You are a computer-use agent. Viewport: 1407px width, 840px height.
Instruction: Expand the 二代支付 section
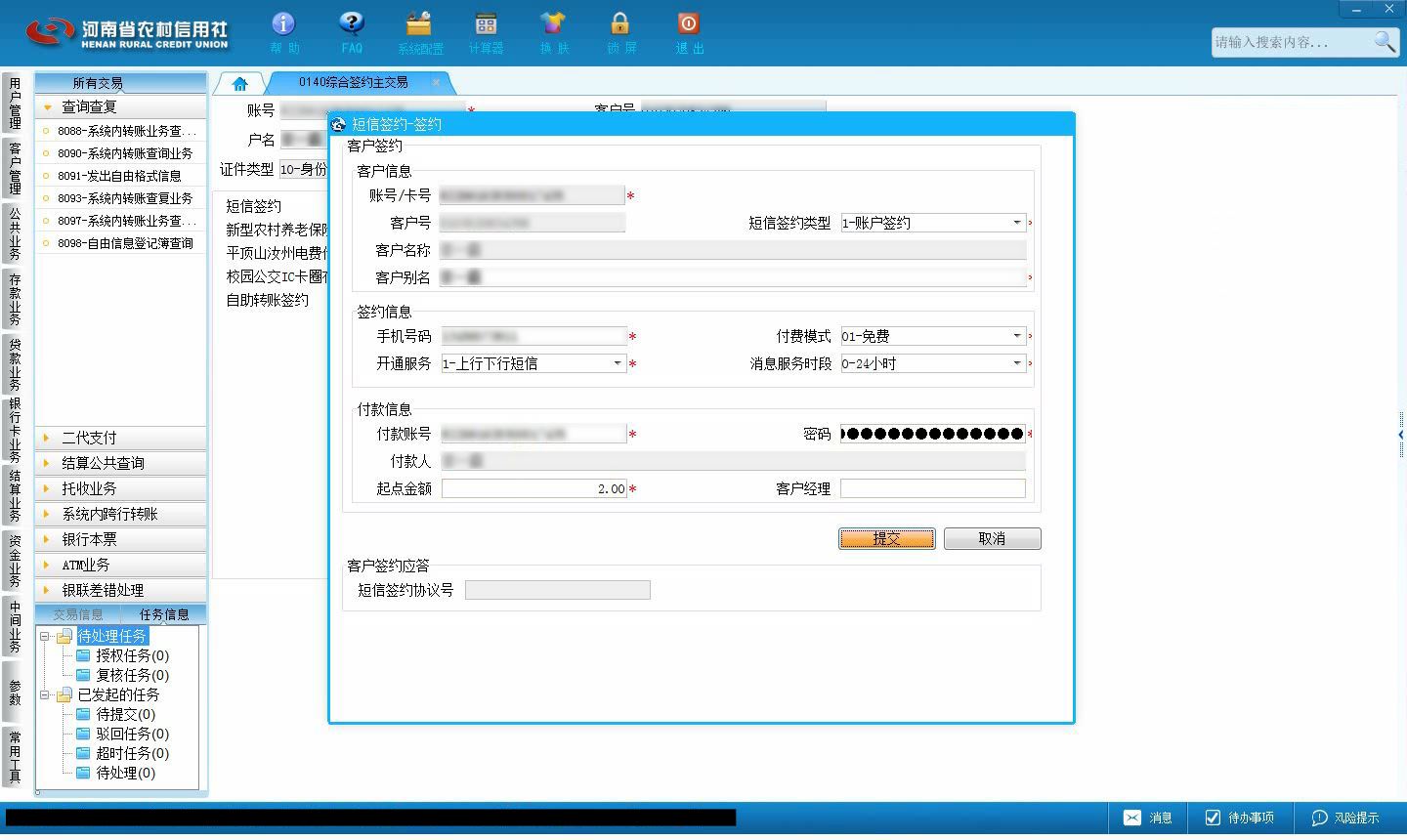point(121,438)
